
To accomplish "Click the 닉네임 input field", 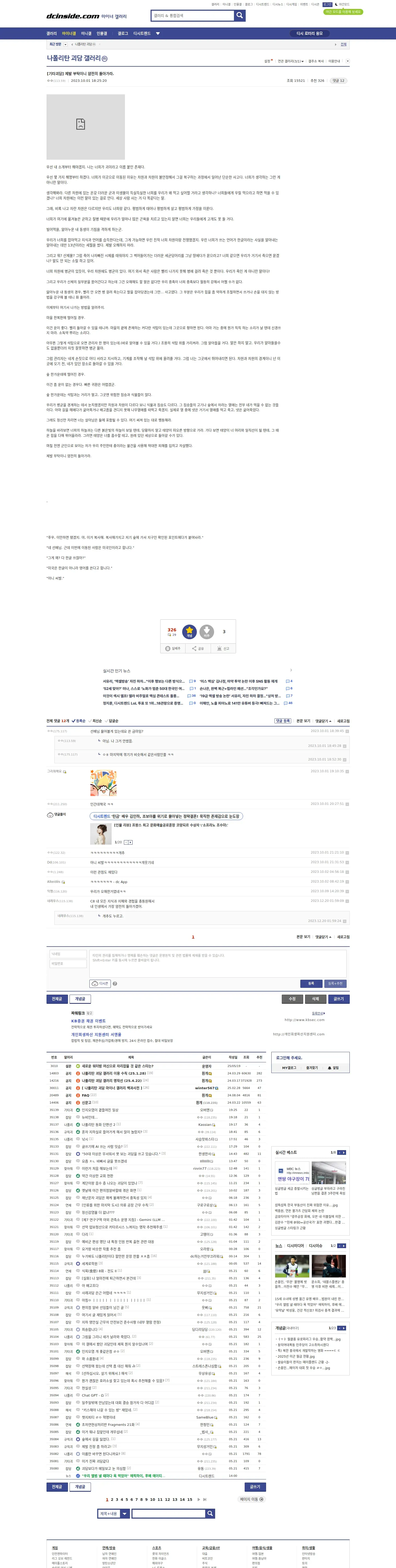I will tap(68, 954).
